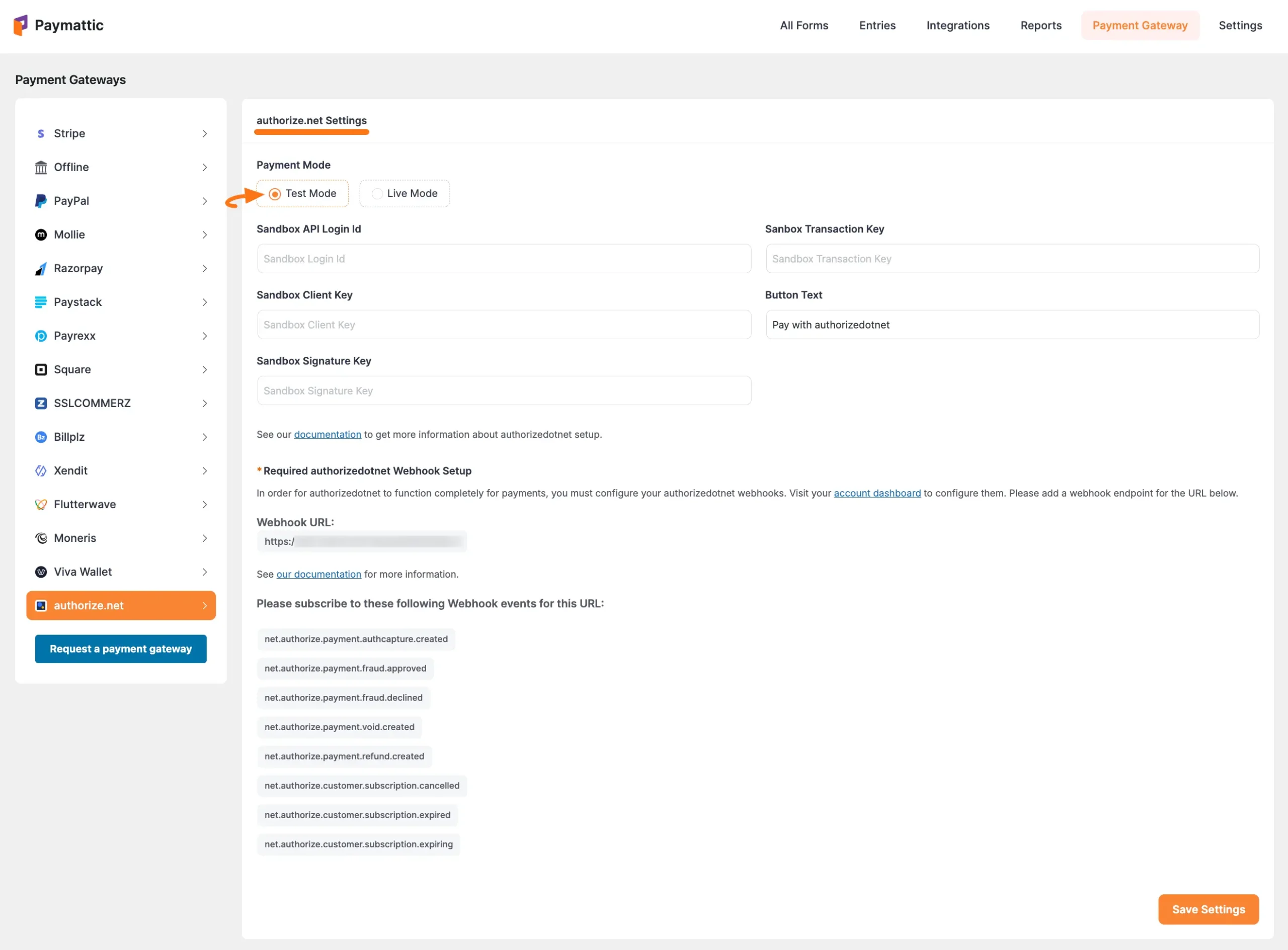Click the Razorpay icon
The width and height of the screenshot is (1288, 950).
pos(40,268)
